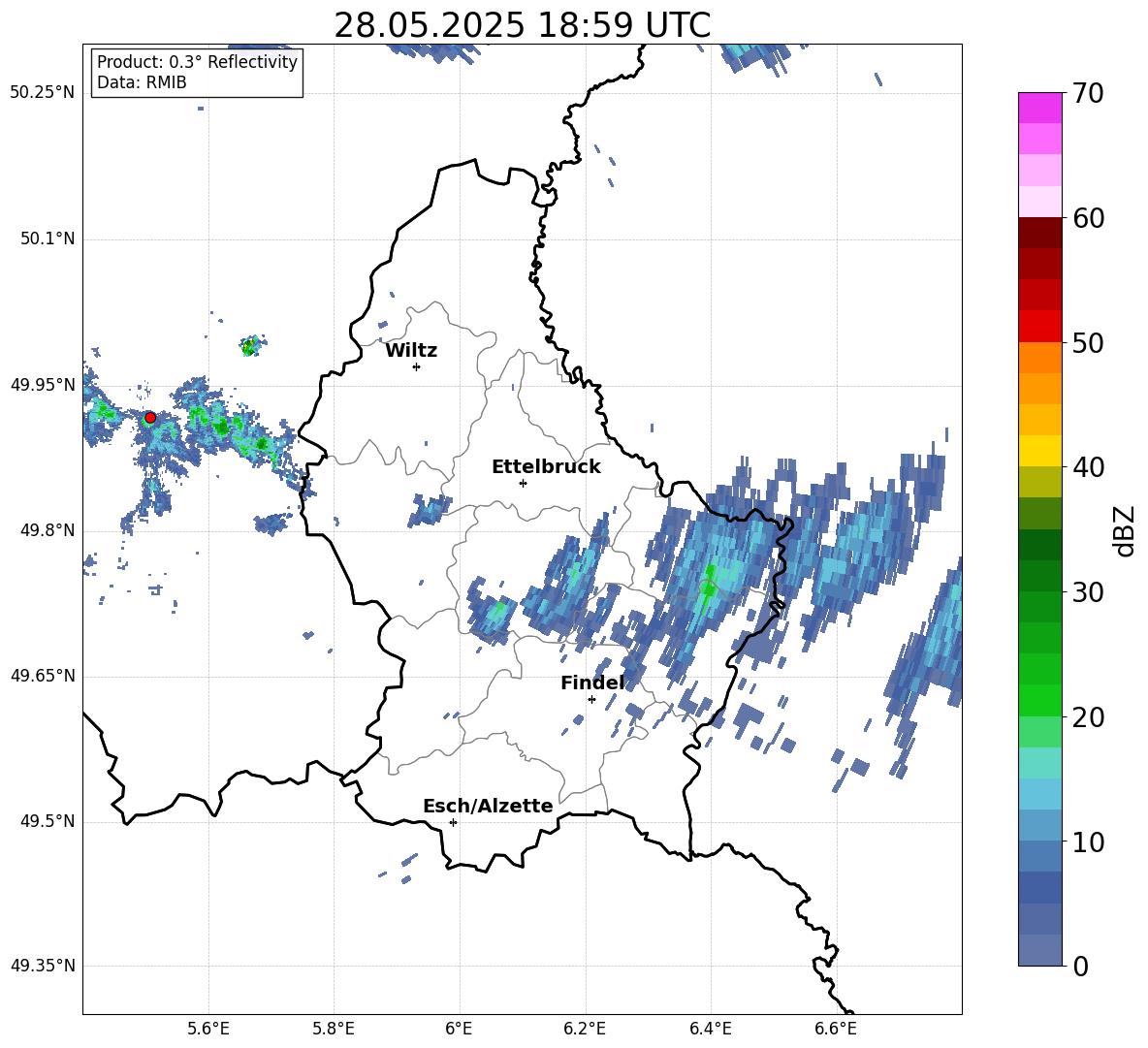Image resolution: width=1148 pixels, height=1048 pixels.
Task: Click the 49.65°N latitude label
Action: 43,676
